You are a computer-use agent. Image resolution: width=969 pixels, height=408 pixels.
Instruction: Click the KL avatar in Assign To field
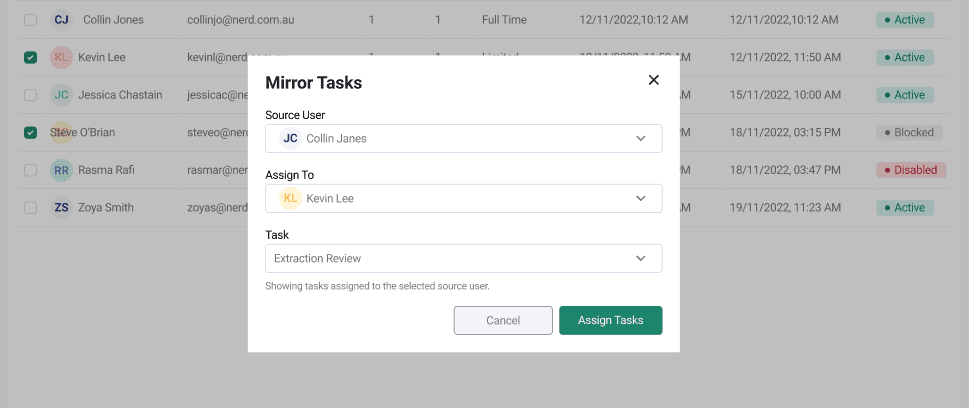[290, 198]
